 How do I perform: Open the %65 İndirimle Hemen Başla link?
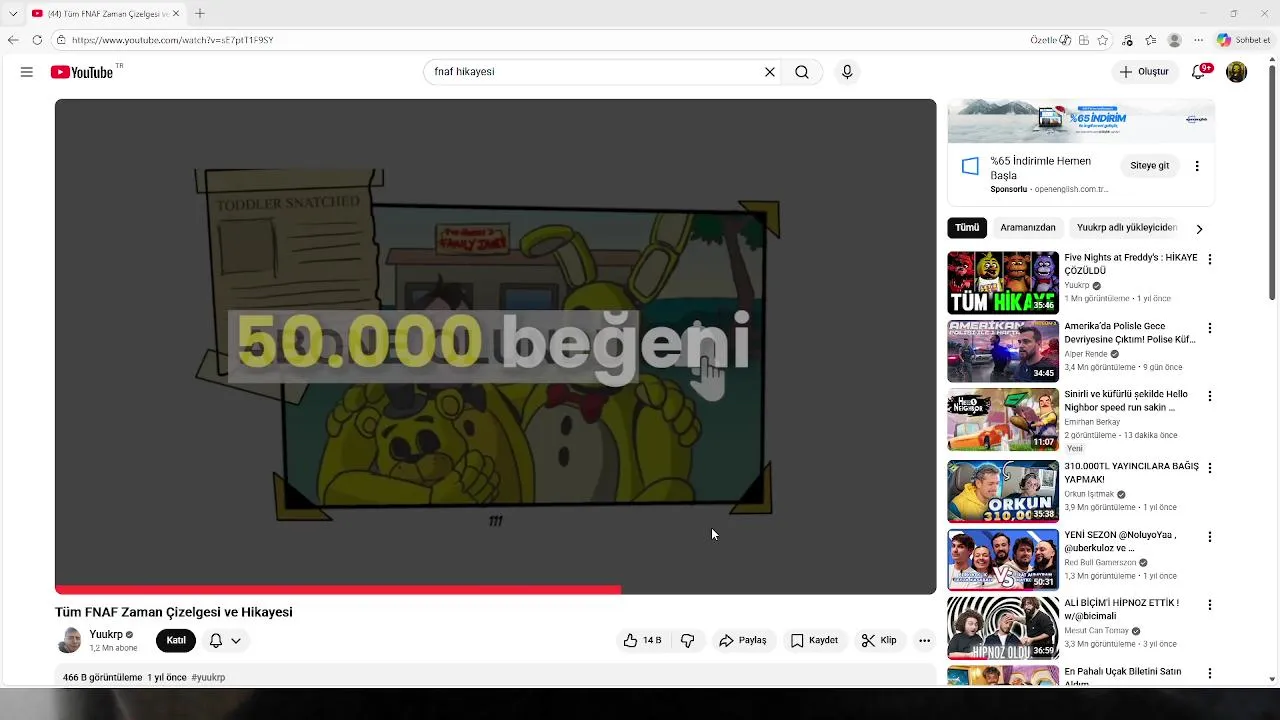(1040, 167)
